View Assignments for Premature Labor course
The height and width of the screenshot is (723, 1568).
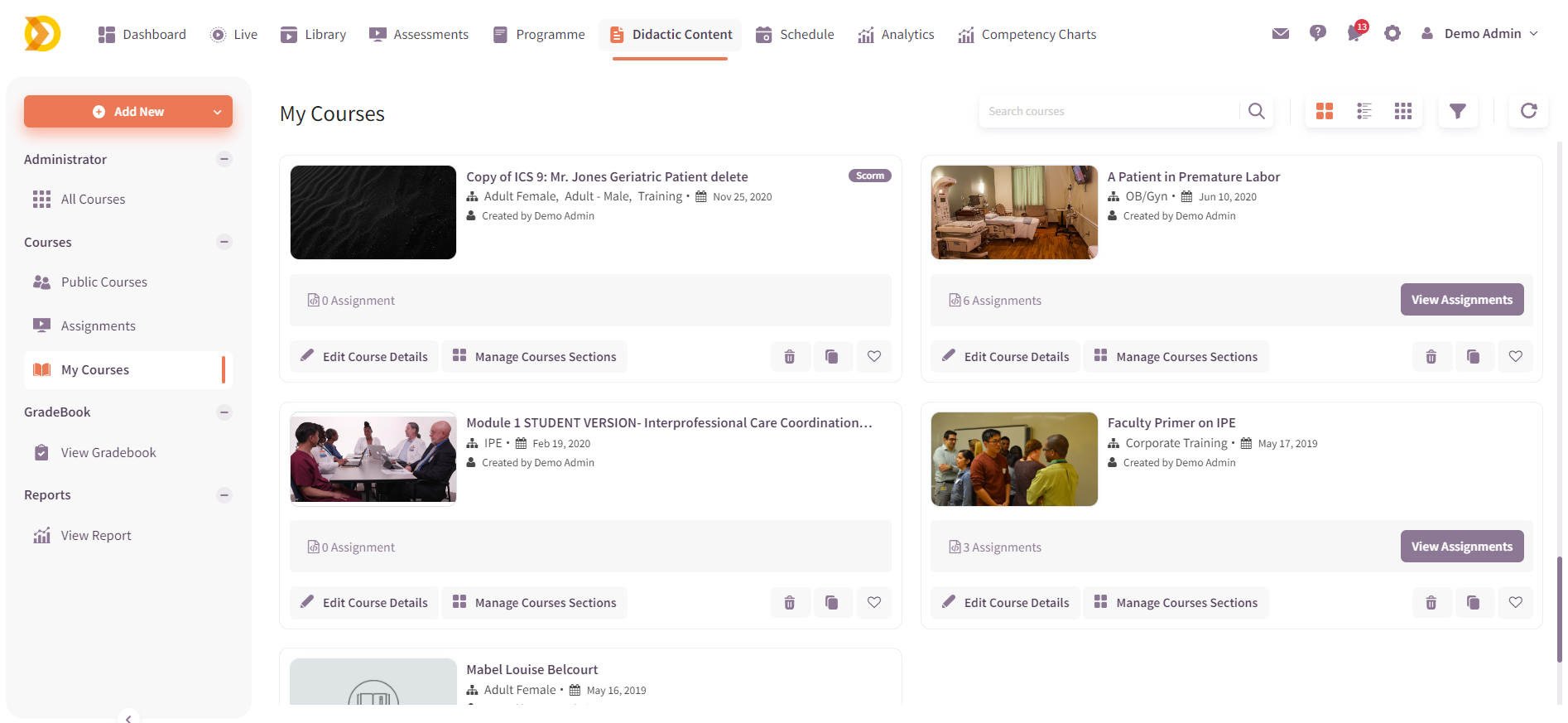(1461, 300)
